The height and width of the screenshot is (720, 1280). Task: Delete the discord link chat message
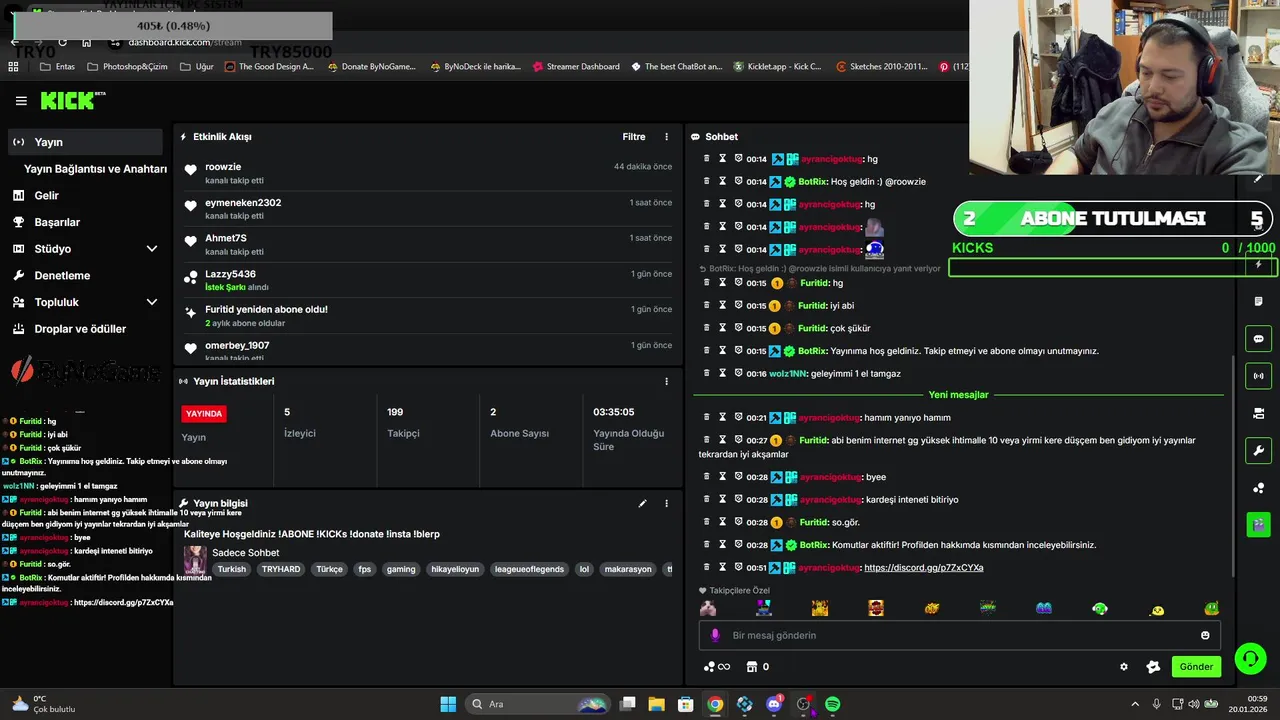click(706, 567)
